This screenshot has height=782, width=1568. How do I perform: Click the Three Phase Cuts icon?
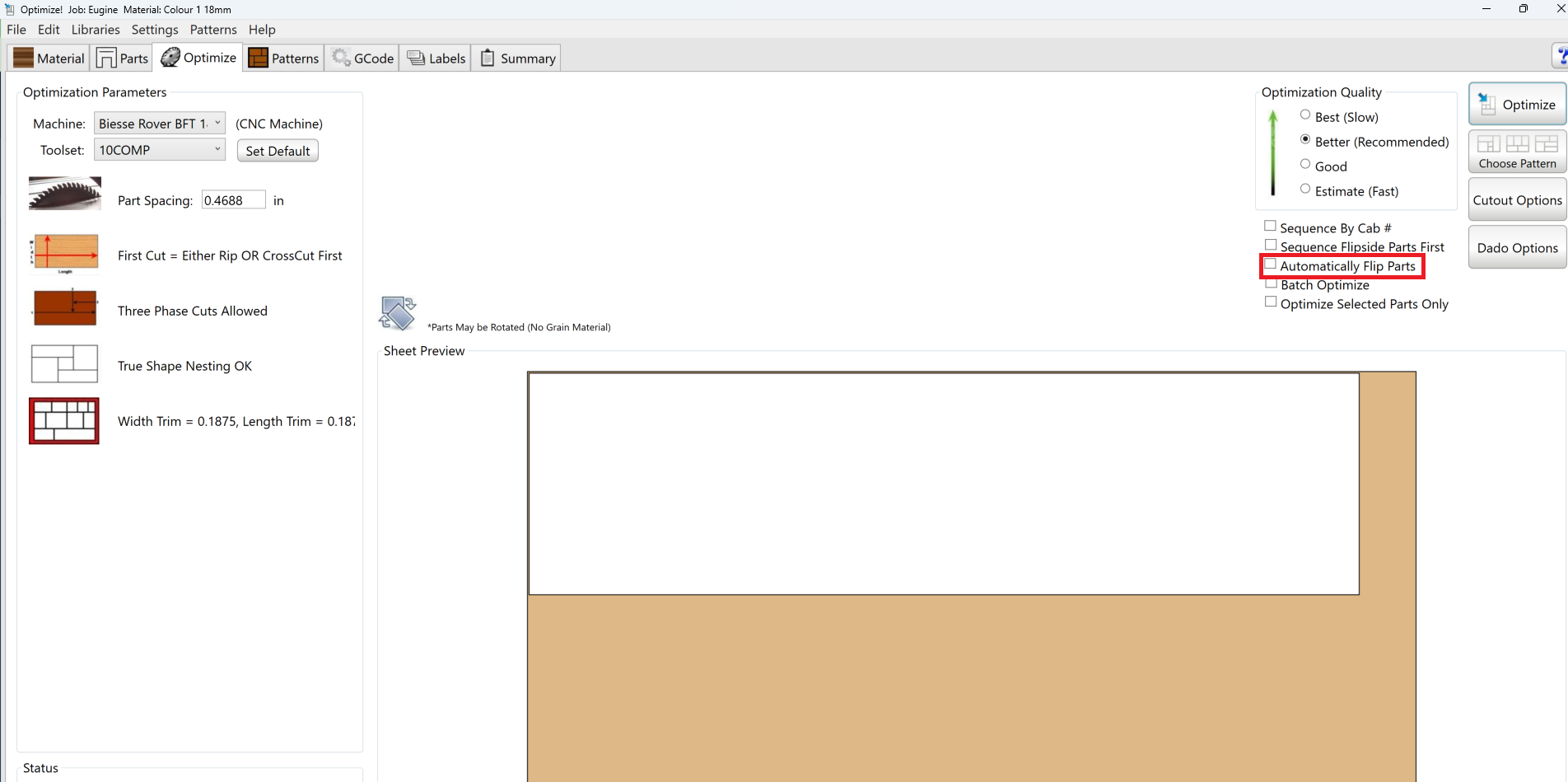point(64,308)
